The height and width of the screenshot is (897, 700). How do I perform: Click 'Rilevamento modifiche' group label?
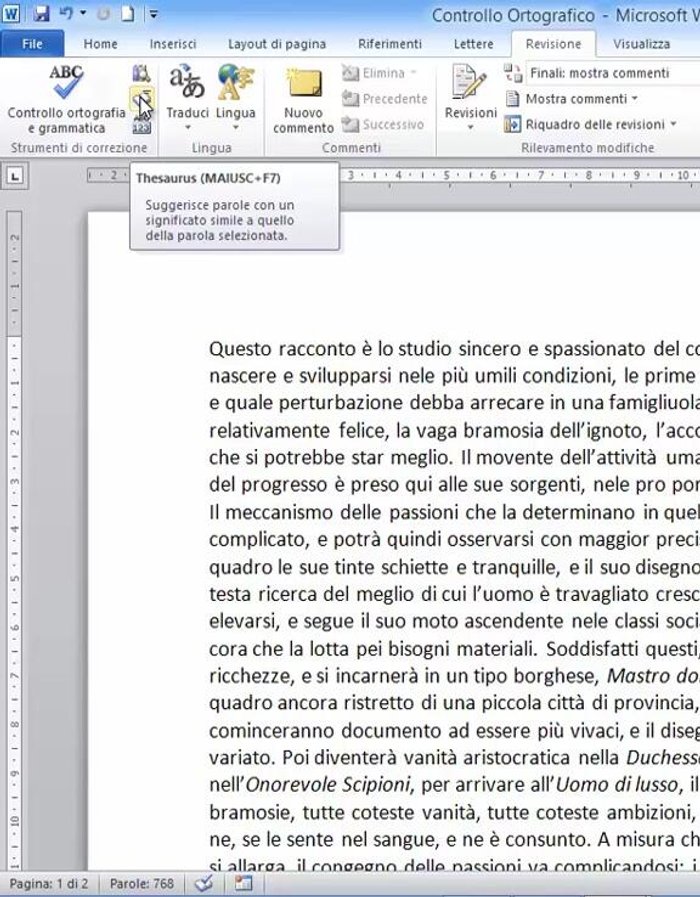[587, 148]
